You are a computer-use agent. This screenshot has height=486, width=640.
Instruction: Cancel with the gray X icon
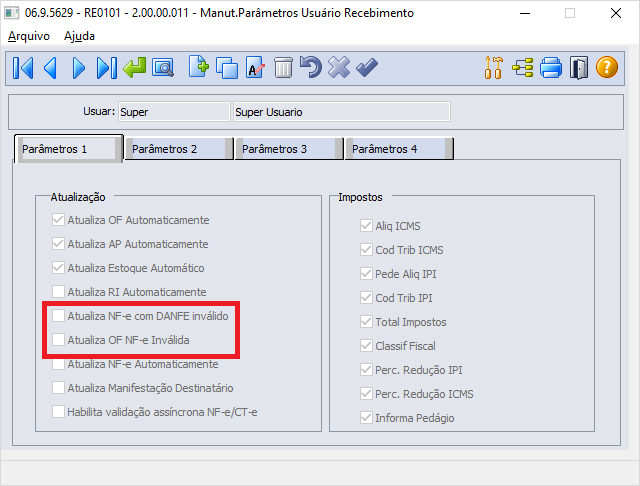click(x=339, y=67)
